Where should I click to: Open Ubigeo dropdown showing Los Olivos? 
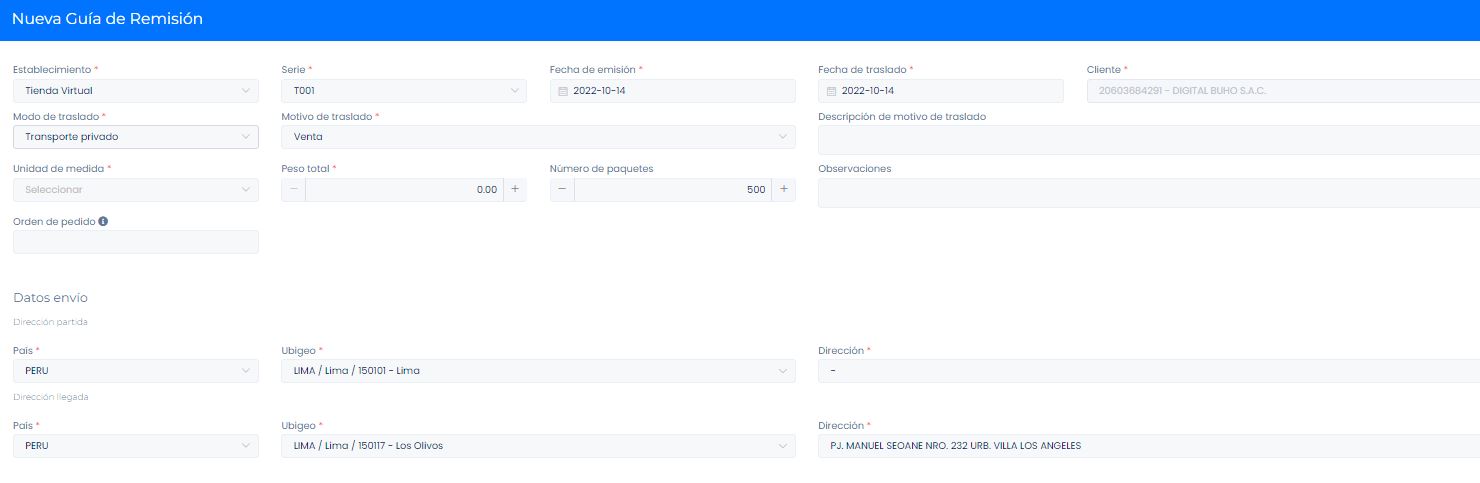point(538,446)
